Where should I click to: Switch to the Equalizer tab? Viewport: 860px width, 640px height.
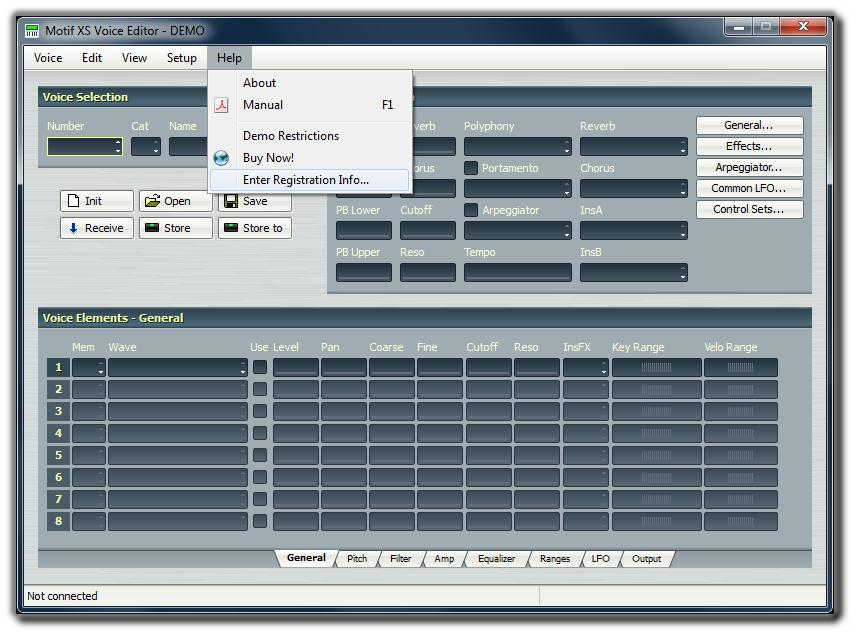(496, 559)
